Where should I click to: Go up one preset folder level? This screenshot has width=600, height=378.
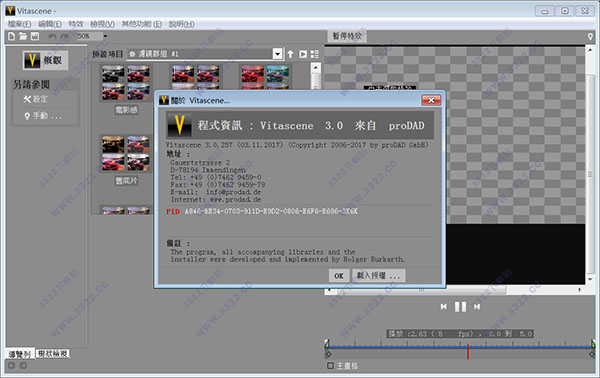pos(290,54)
